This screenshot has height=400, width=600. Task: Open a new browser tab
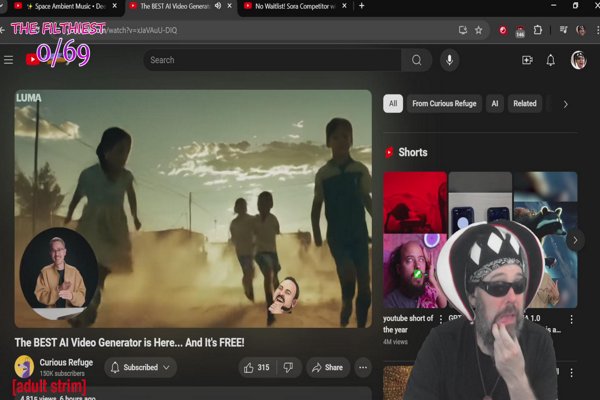(x=361, y=6)
